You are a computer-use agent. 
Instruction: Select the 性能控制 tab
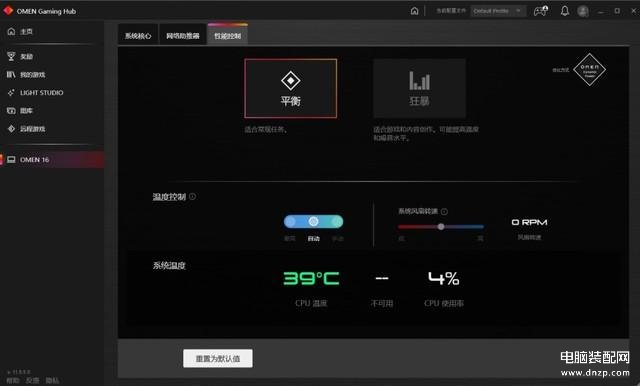point(228,35)
